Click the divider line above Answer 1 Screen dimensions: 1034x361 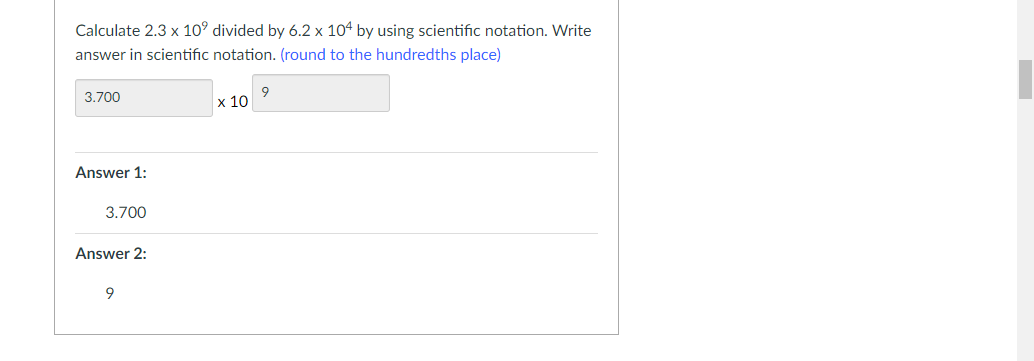pyautogui.click(x=336, y=152)
